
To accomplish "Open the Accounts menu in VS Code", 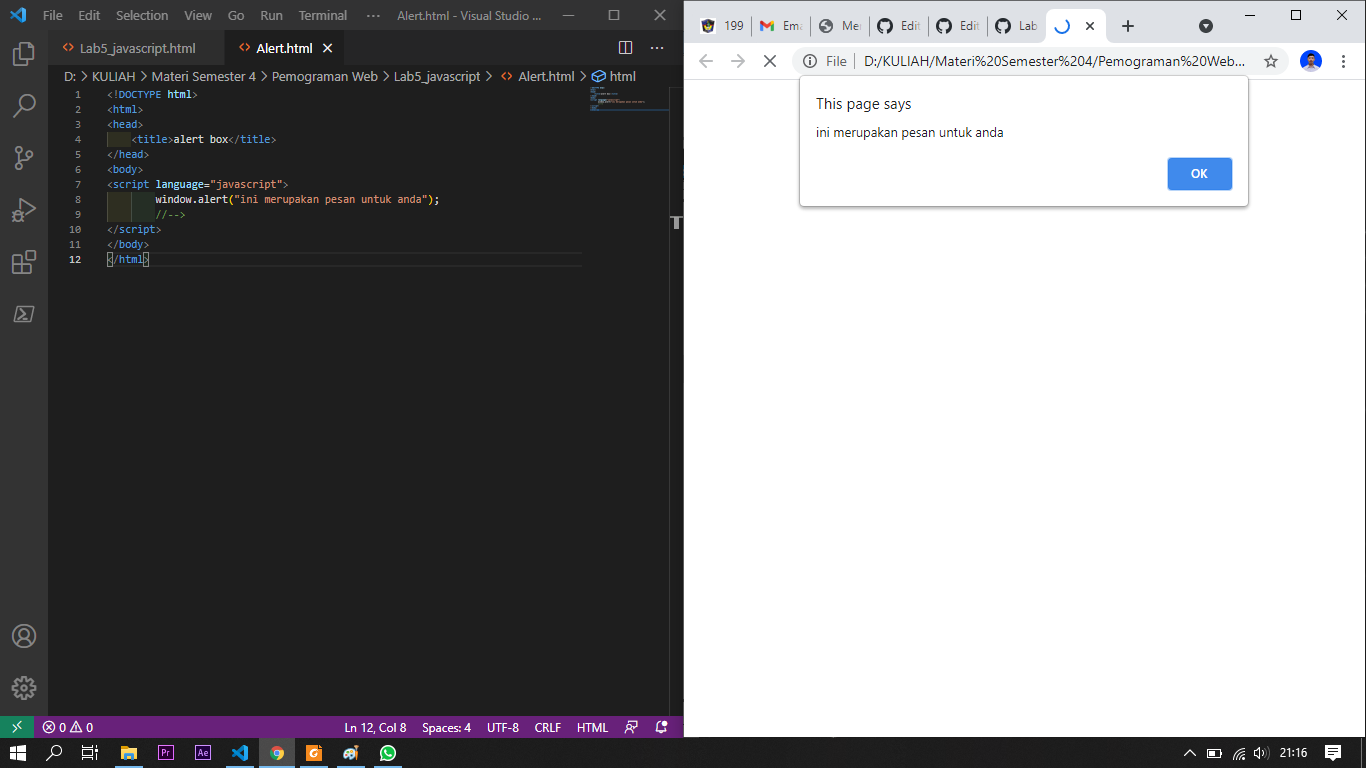I will pyautogui.click(x=24, y=636).
